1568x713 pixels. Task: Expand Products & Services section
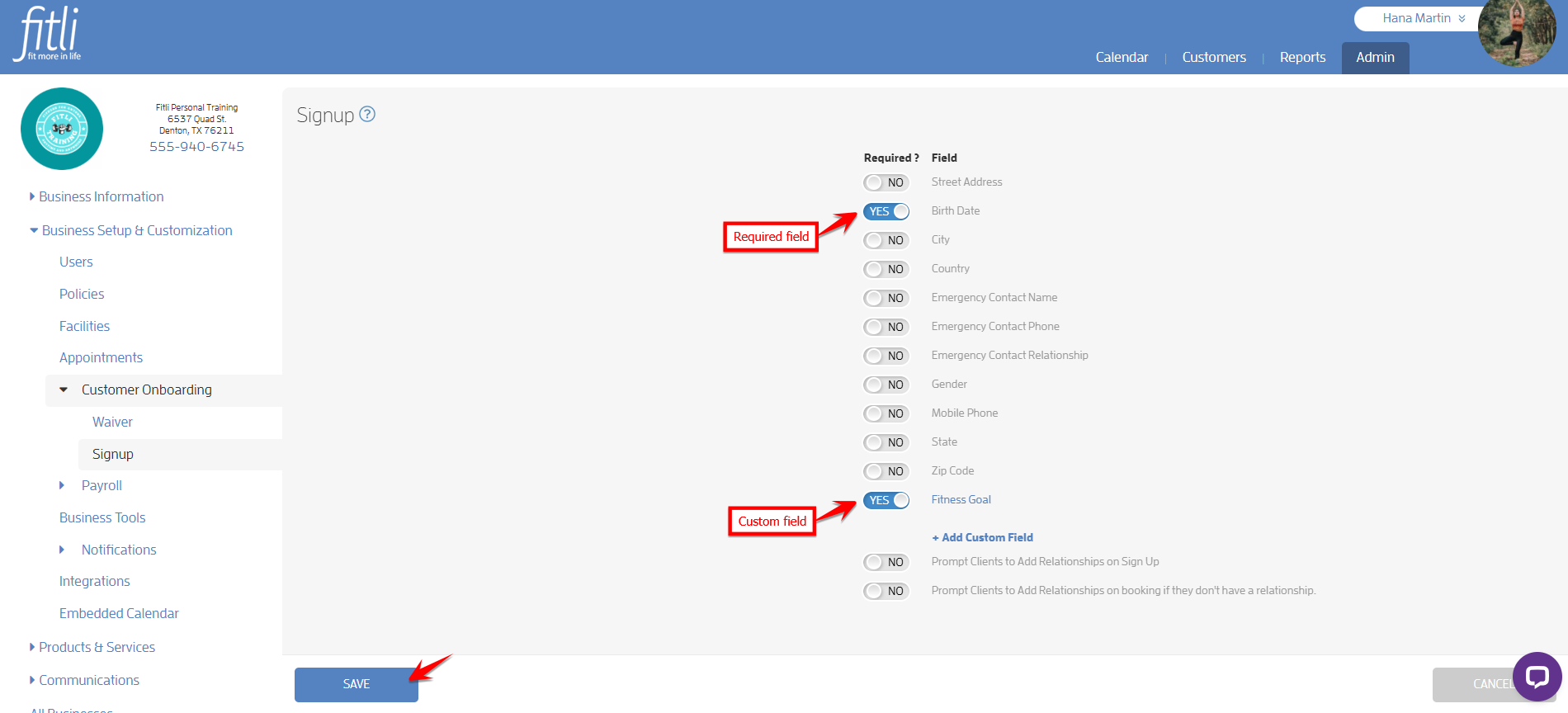click(92, 647)
